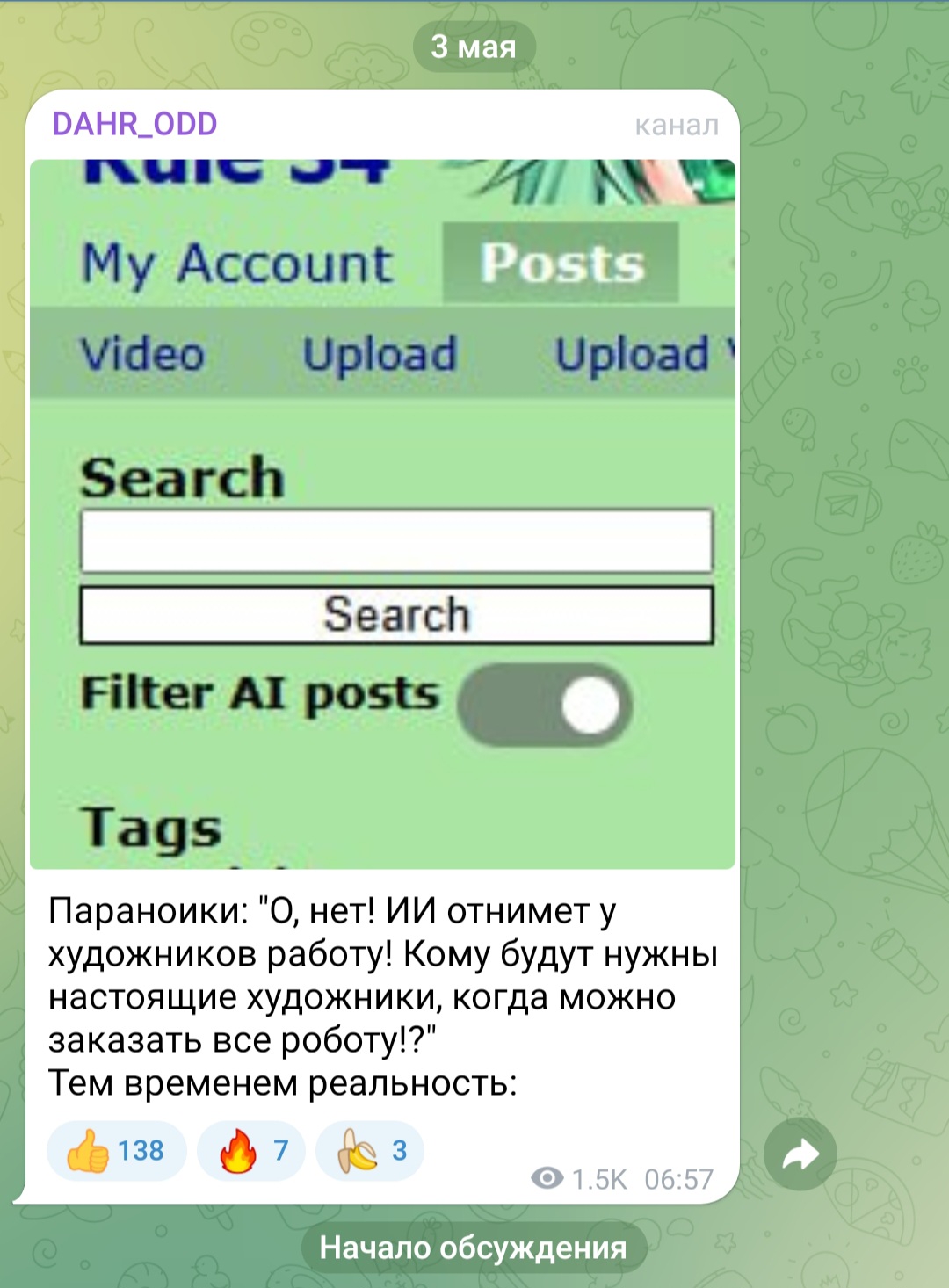
Task: Tap the Tags heading in the image
Action: coord(150,829)
